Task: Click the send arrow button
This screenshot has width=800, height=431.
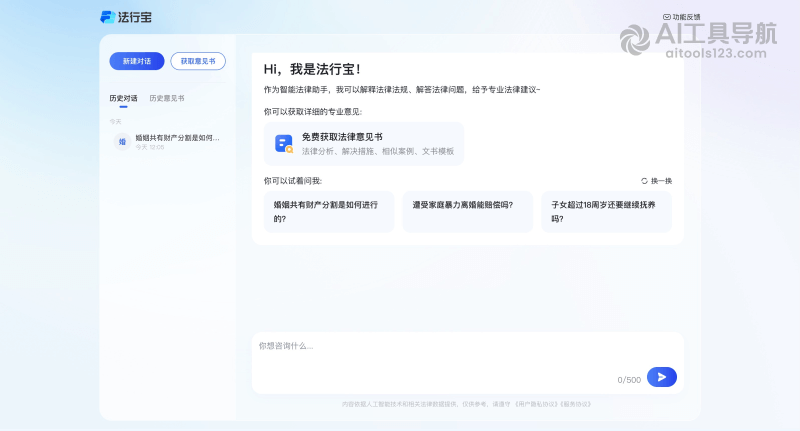Action: pos(662,377)
